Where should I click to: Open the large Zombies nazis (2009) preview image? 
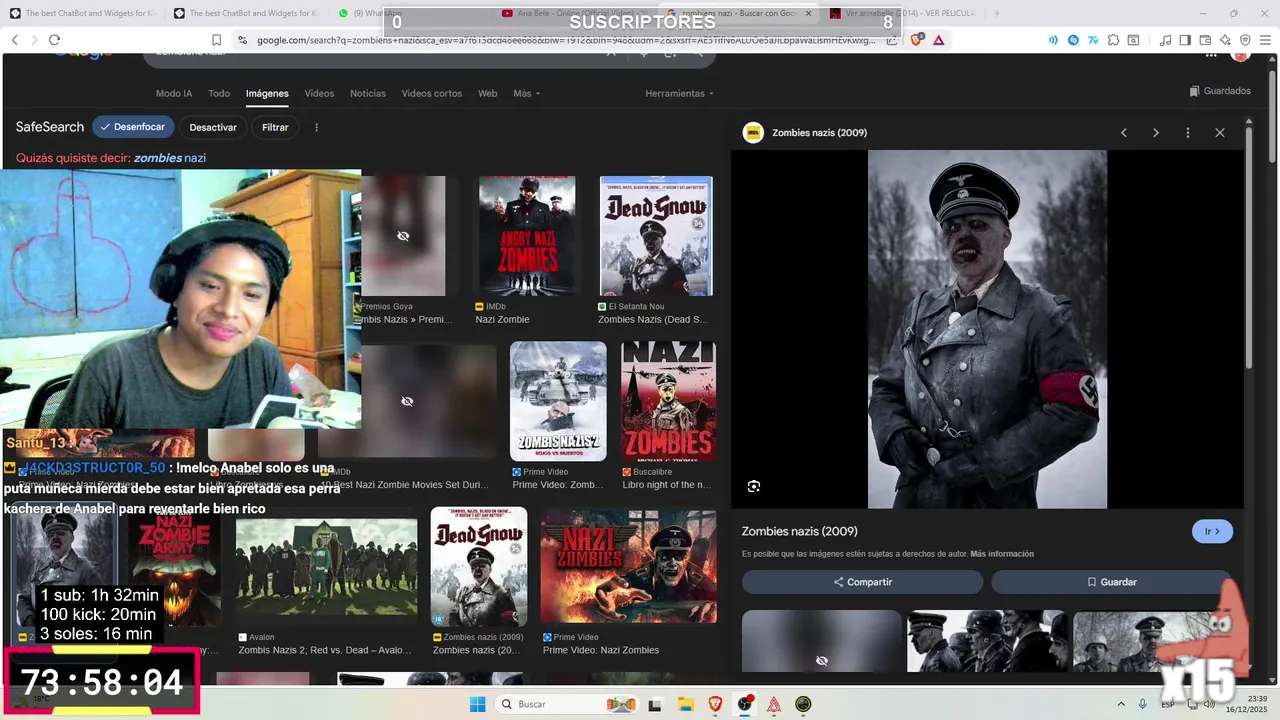tap(987, 329)
